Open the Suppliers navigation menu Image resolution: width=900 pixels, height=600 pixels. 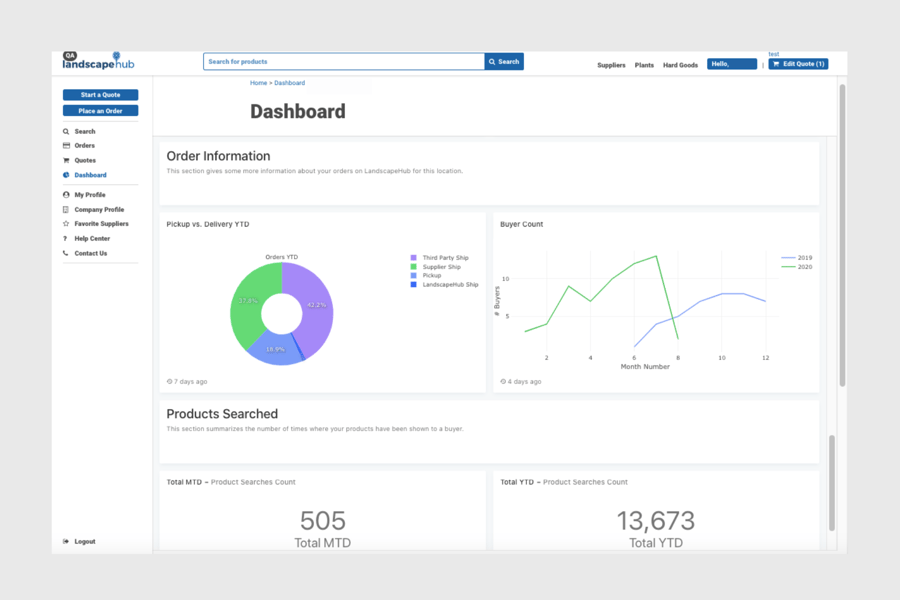coord(610,64)
